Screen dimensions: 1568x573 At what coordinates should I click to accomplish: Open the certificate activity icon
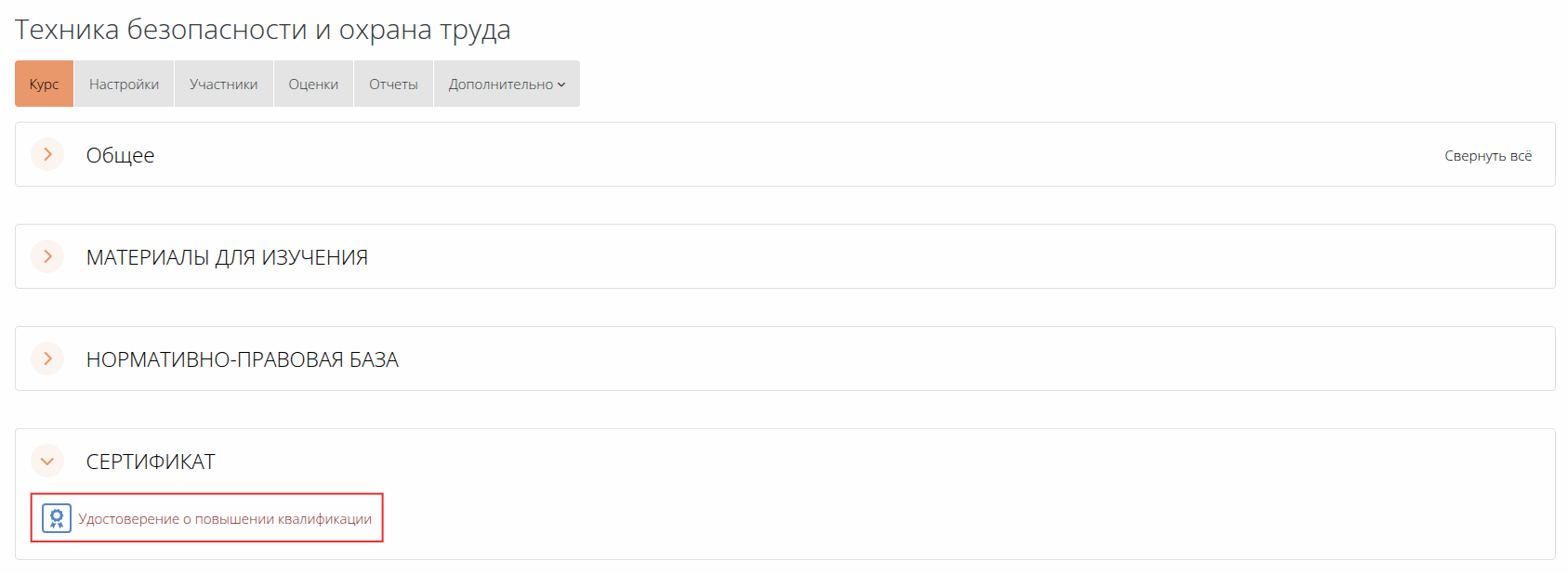click(x=57, y=518)
